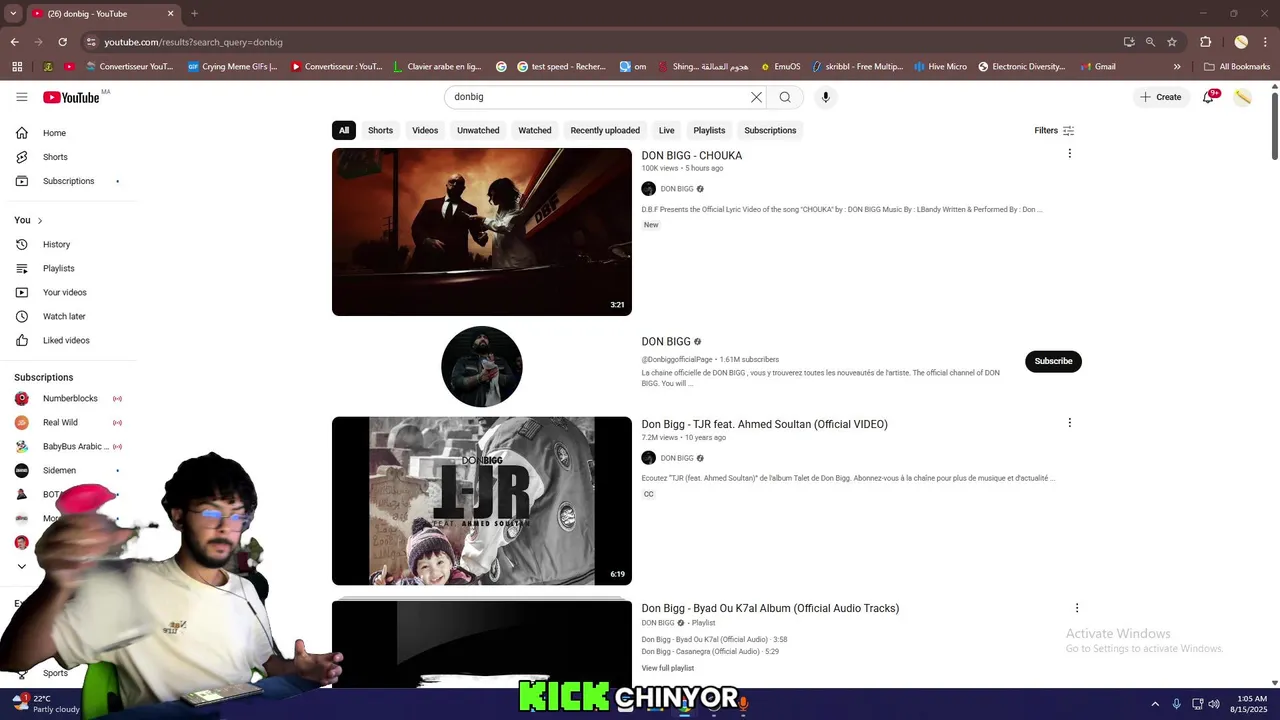Select the All filter chip
This screenshot has height=720, width=1280.
click(344, 130)
